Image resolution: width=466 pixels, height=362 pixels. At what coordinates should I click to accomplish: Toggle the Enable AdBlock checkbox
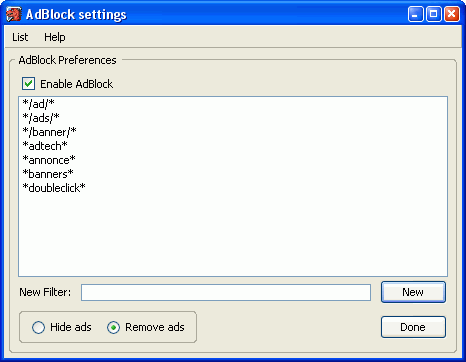coord(28,84)
